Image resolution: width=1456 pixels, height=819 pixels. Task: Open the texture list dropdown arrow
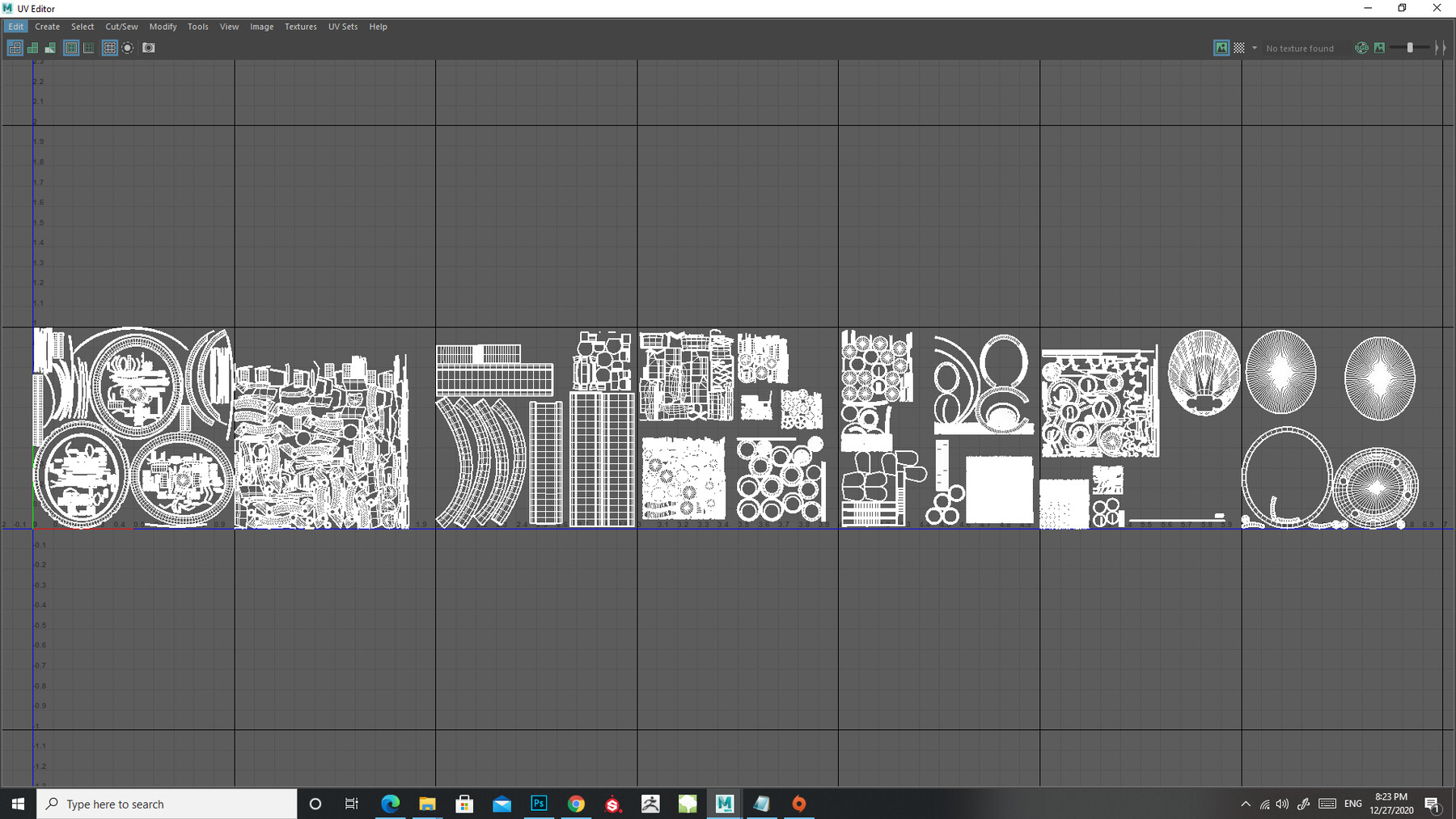[x=1255, y=48]
